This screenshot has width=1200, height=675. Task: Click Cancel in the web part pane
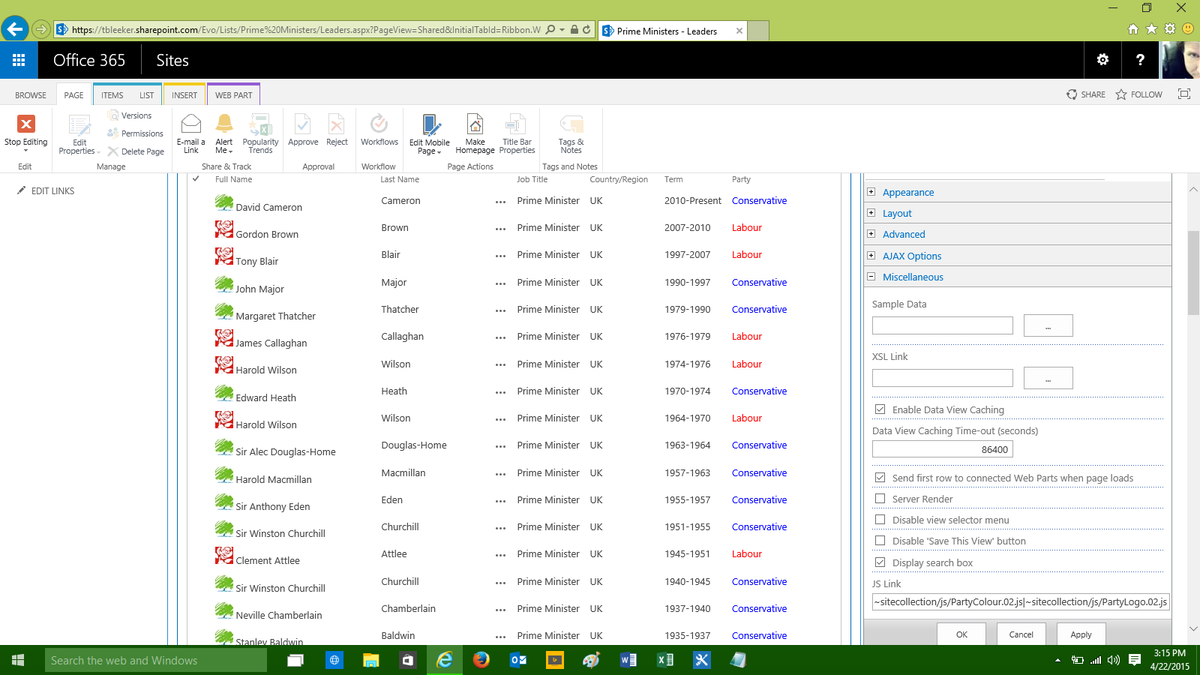(x=1021, y=634)
